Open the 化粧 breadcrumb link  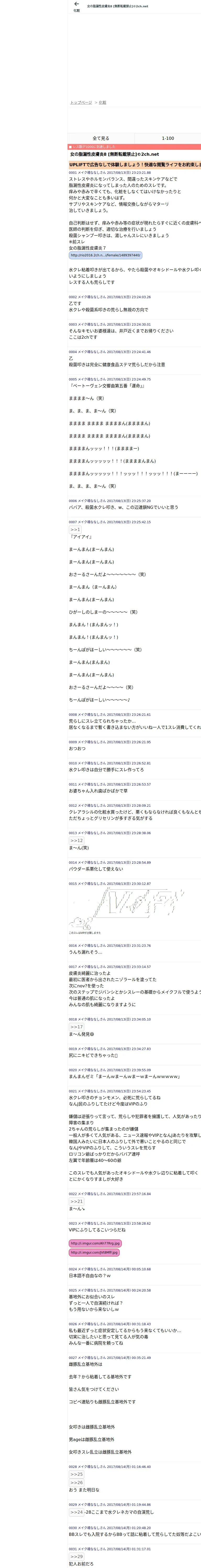[x=102, y=102]
